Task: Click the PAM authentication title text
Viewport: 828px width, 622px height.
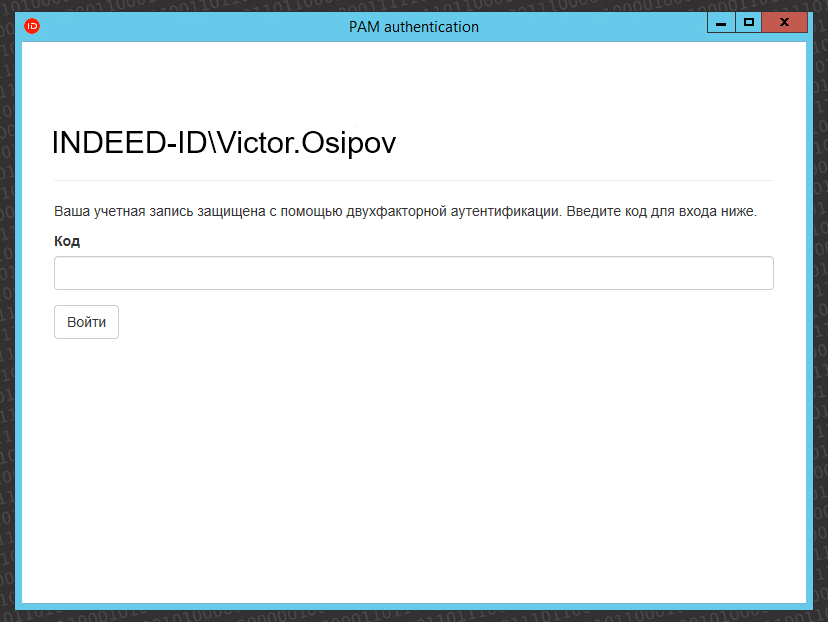Action: point(413,27)
